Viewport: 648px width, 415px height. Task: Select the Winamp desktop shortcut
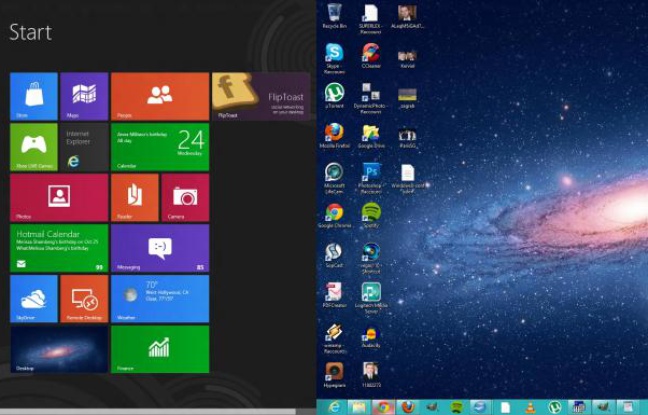click(334, 338)
